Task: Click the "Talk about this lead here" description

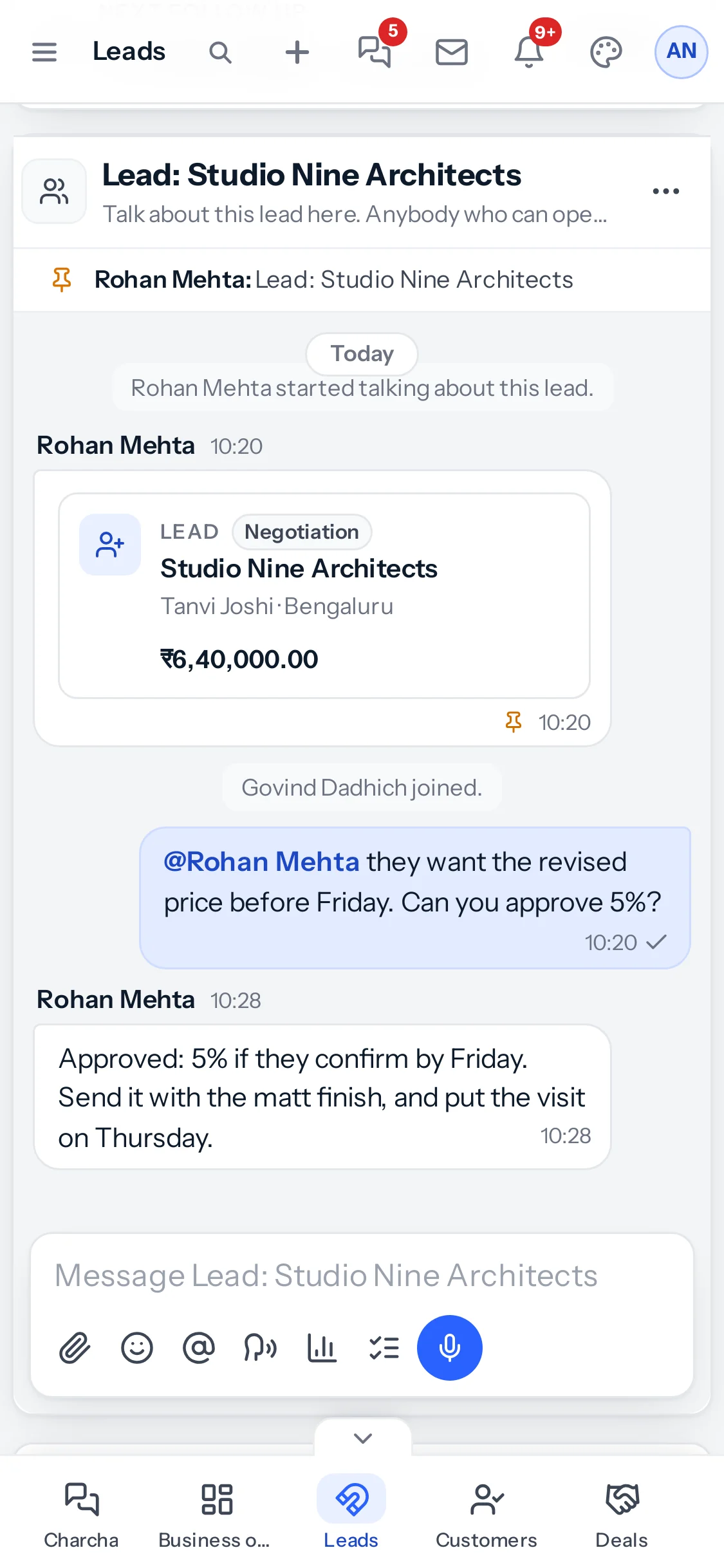Action: [355, 214]
